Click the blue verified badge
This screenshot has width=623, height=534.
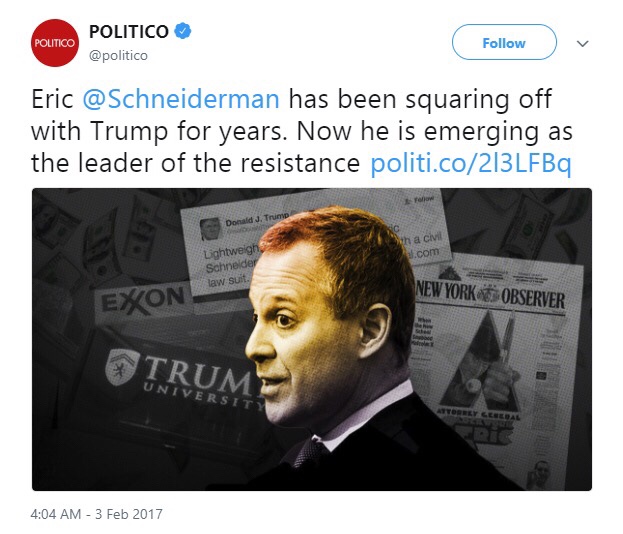click(x=181, y=33)
